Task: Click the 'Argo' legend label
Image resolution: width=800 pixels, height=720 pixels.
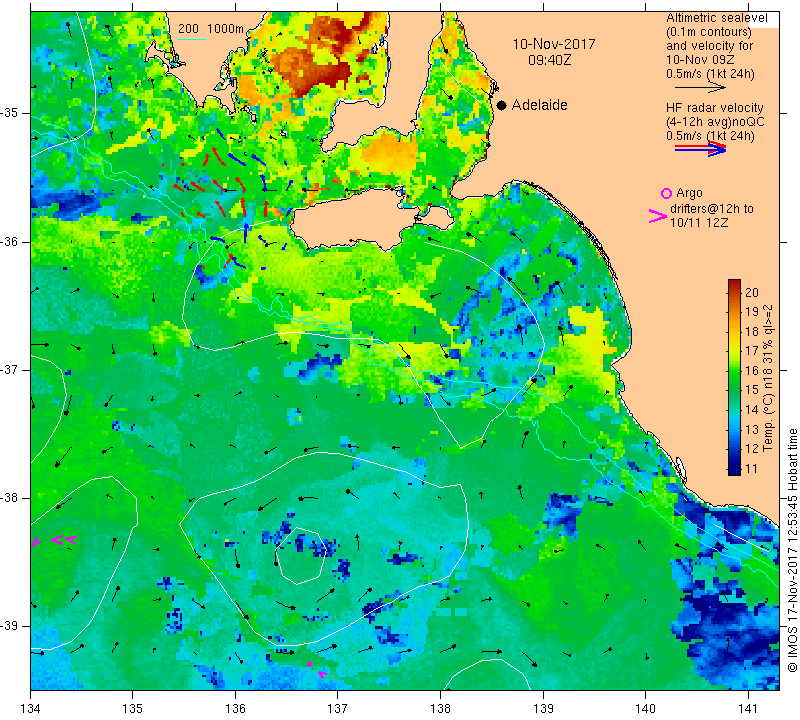Action: 689,193
